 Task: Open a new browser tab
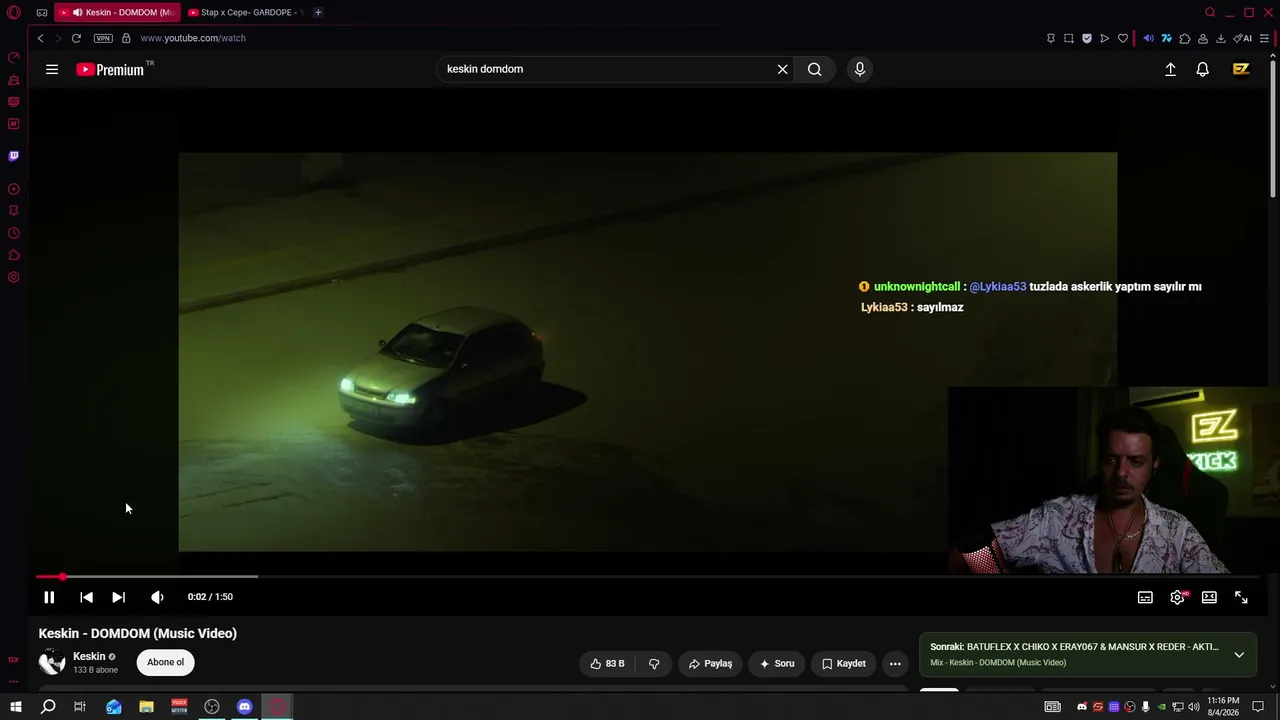pos(318,12)
